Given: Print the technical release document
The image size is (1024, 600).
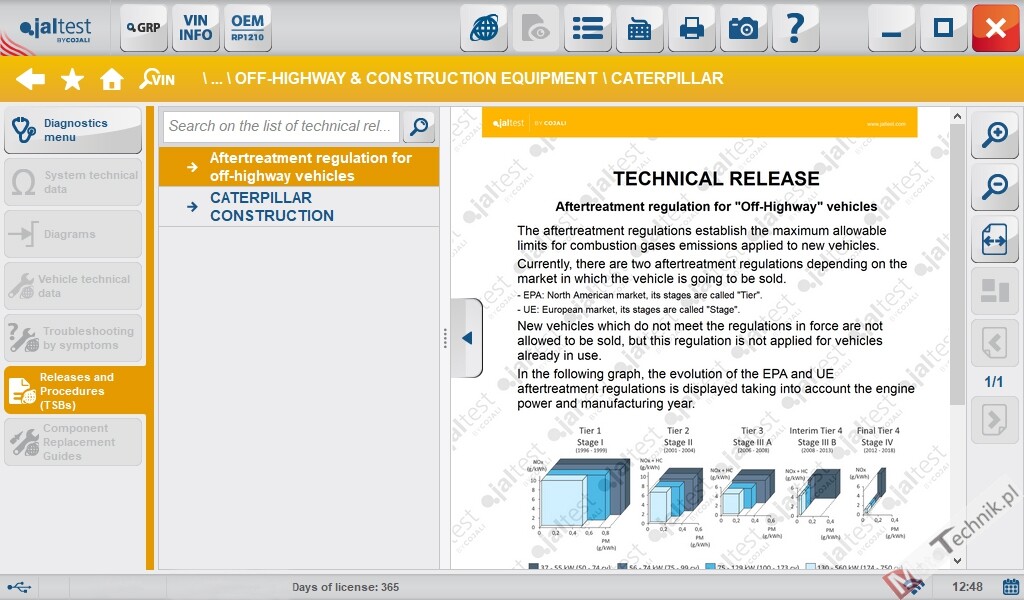Looking at the screenshot, I should click(692, 28).
